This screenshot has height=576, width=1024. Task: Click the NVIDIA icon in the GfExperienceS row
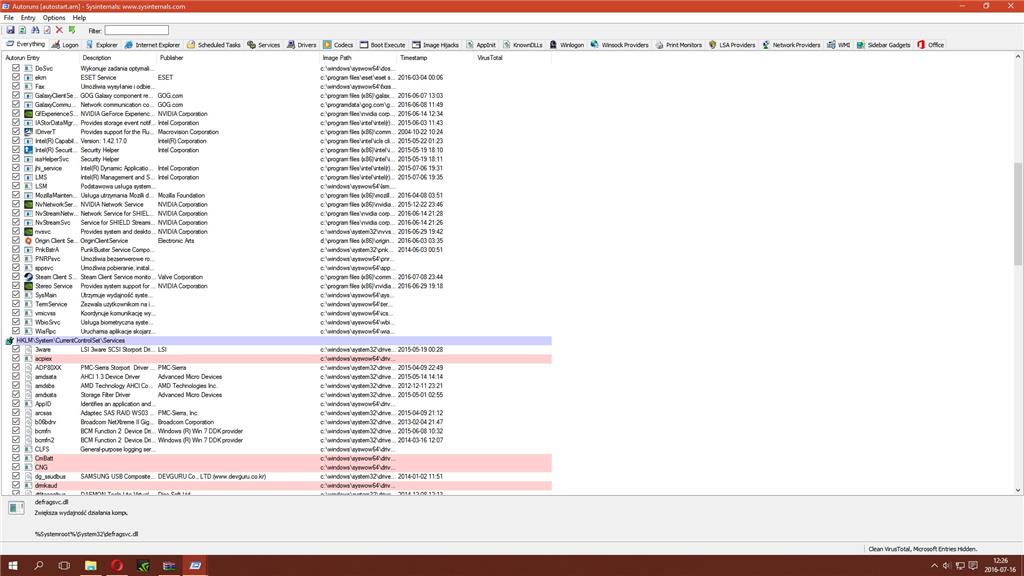click(28, 114)
